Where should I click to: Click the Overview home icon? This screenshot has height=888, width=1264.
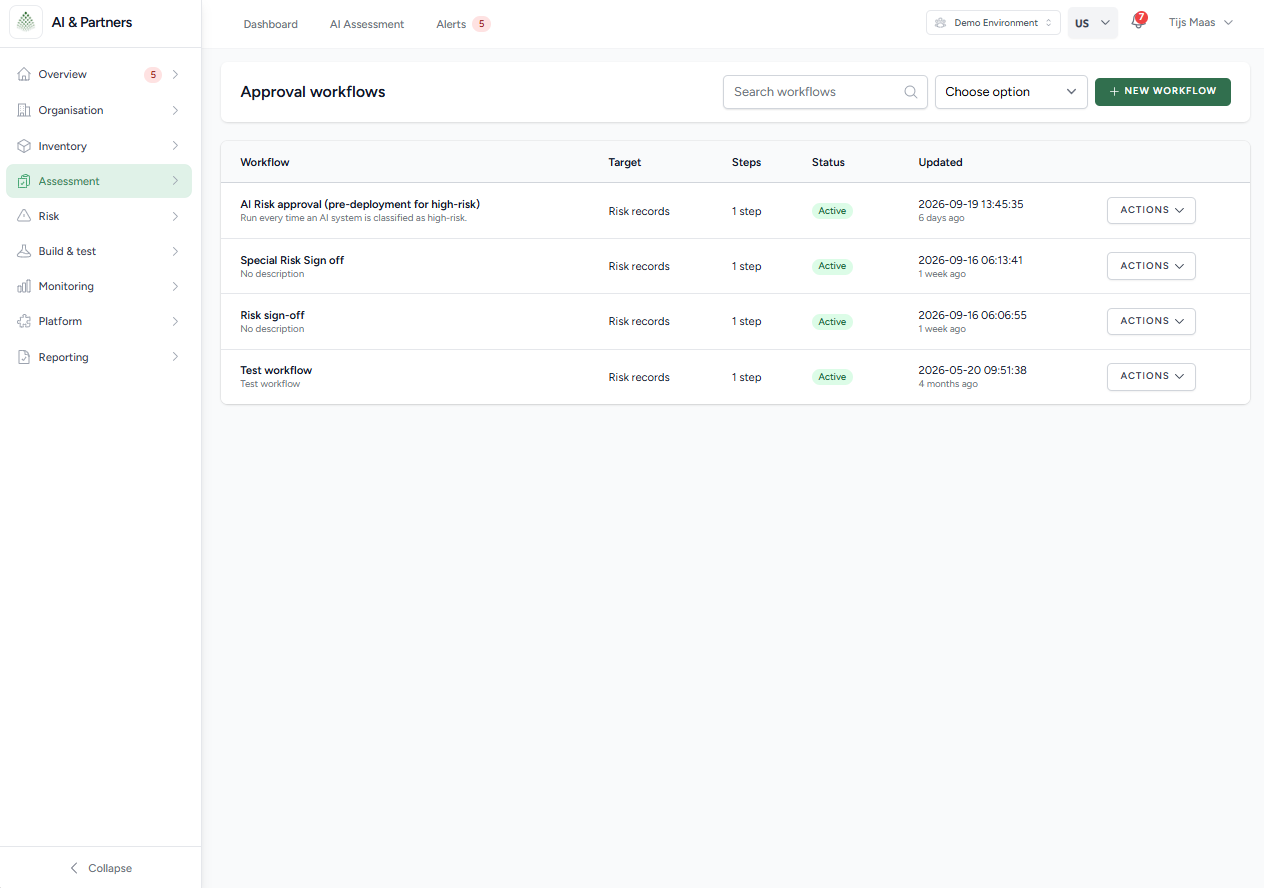pos(24,75)
